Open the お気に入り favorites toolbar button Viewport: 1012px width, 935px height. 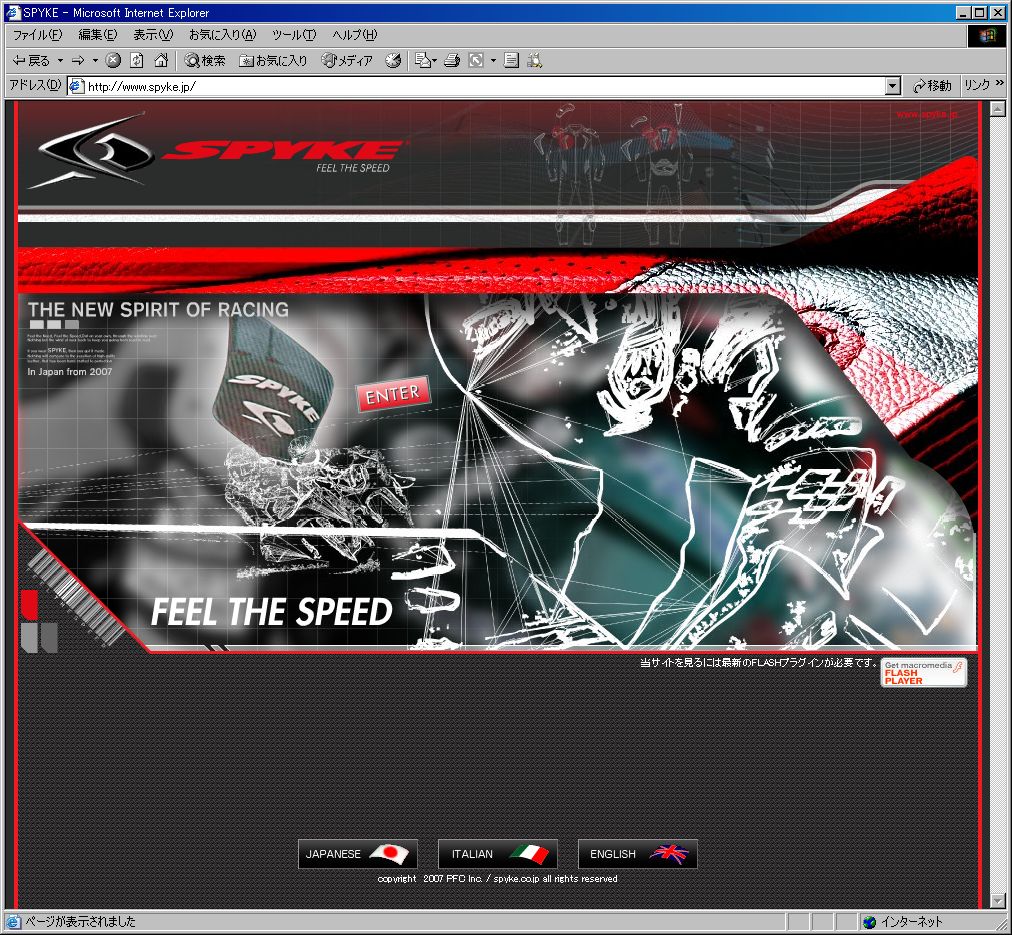(x=273, y=61)
